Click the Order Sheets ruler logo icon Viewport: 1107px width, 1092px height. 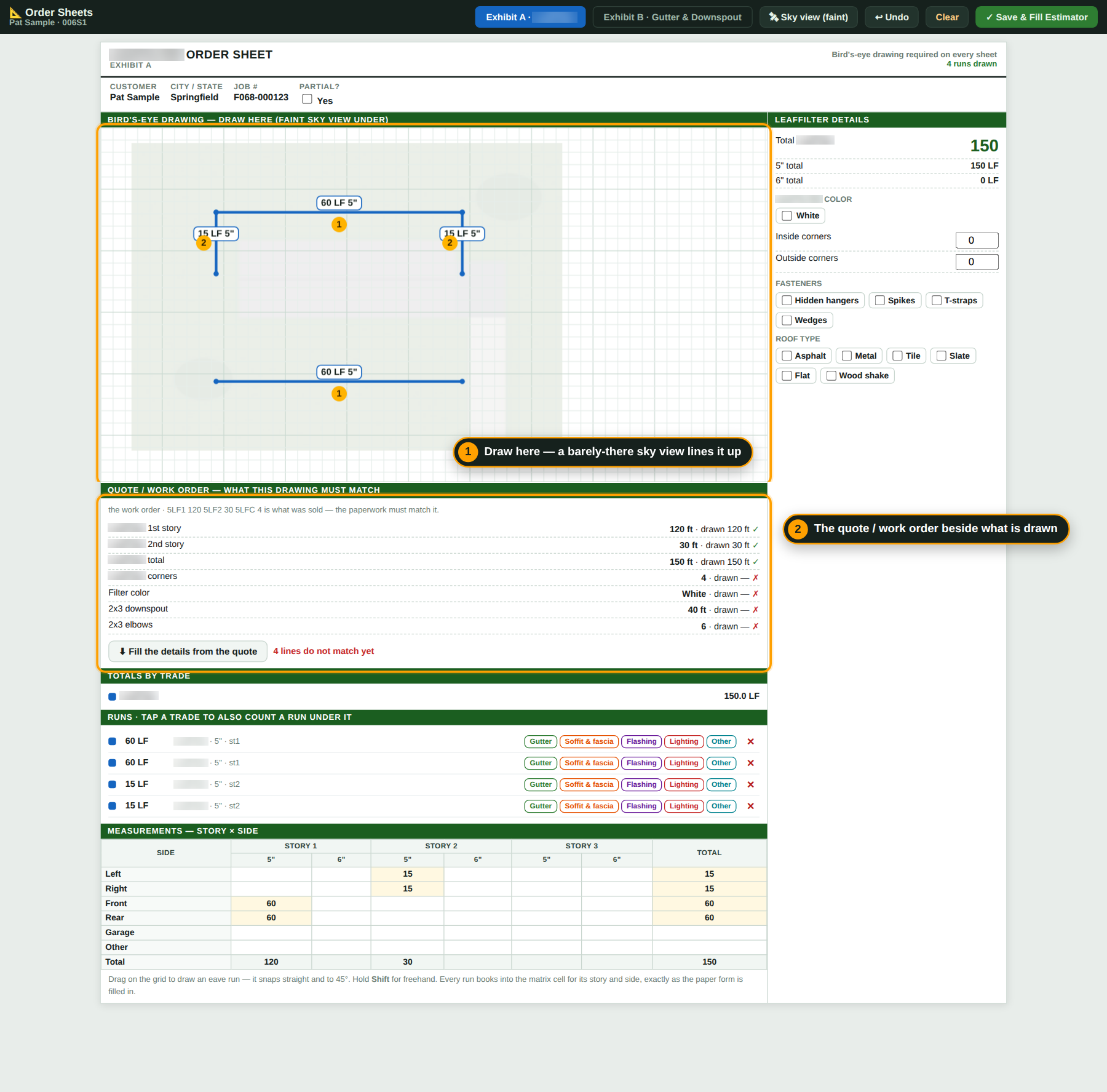(x=15, y=12)
